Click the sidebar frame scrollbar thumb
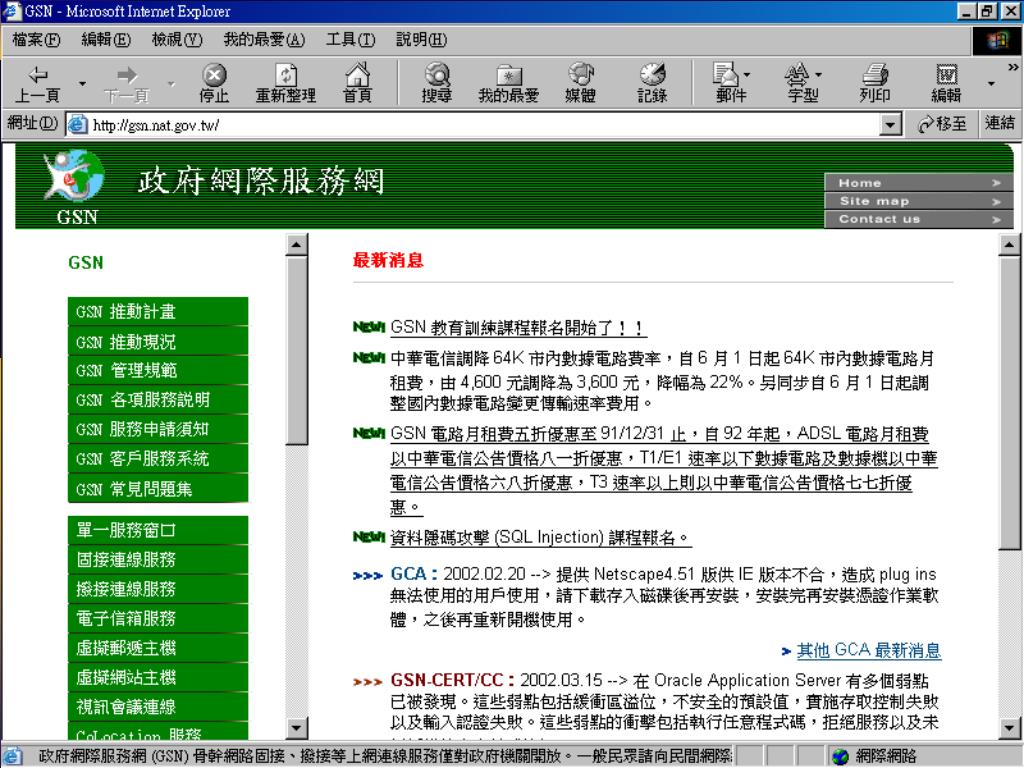Screen dimensions: 1024x768 (x=296, y=351)
